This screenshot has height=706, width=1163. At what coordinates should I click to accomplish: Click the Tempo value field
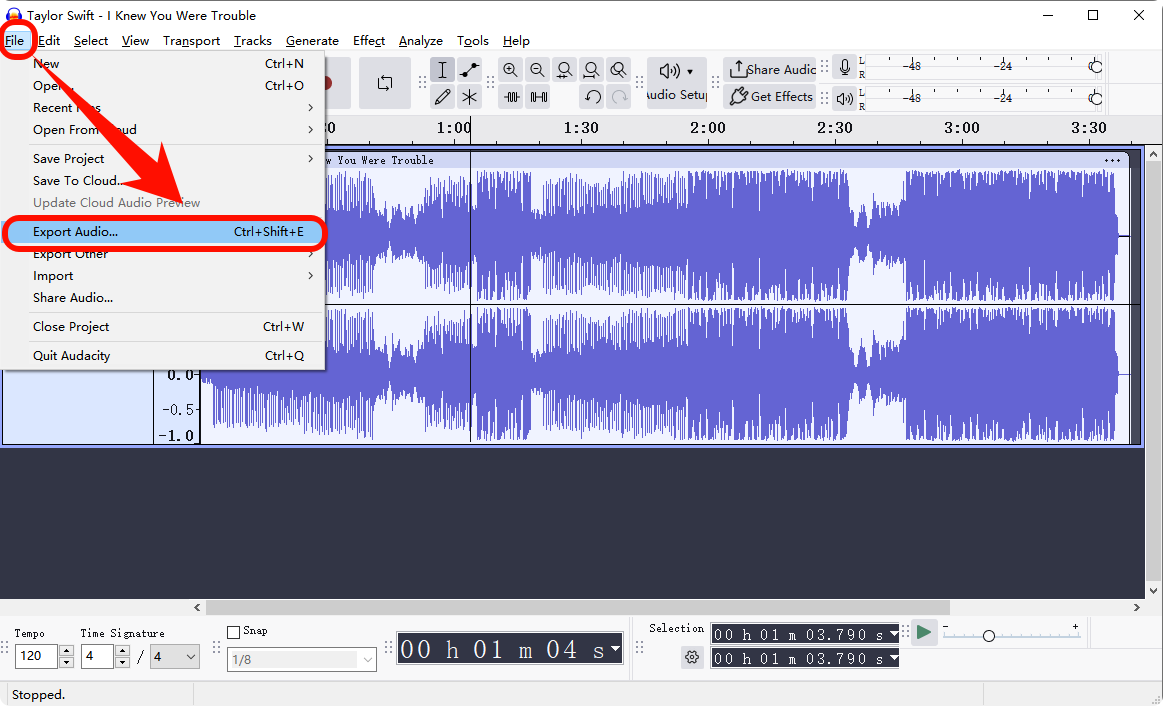(36, 656)
